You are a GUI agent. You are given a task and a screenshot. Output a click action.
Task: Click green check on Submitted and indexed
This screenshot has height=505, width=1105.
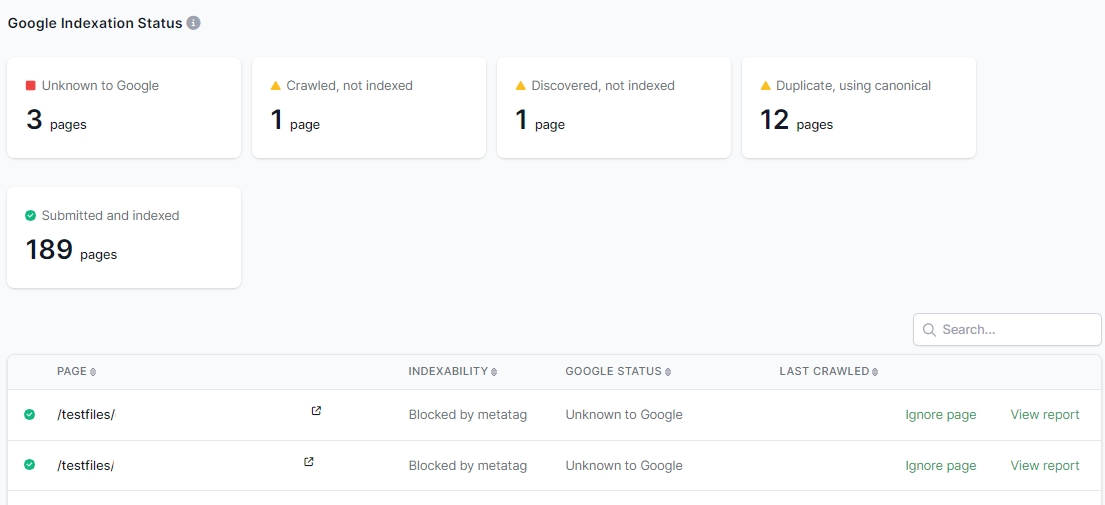31,216
